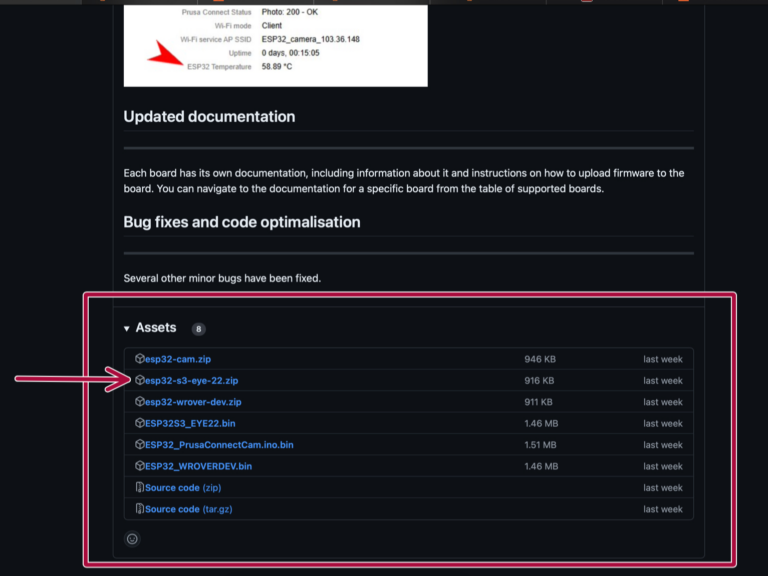Get the Source code (zip) archive
Screen dimensions: 768x576
(183, 488)
